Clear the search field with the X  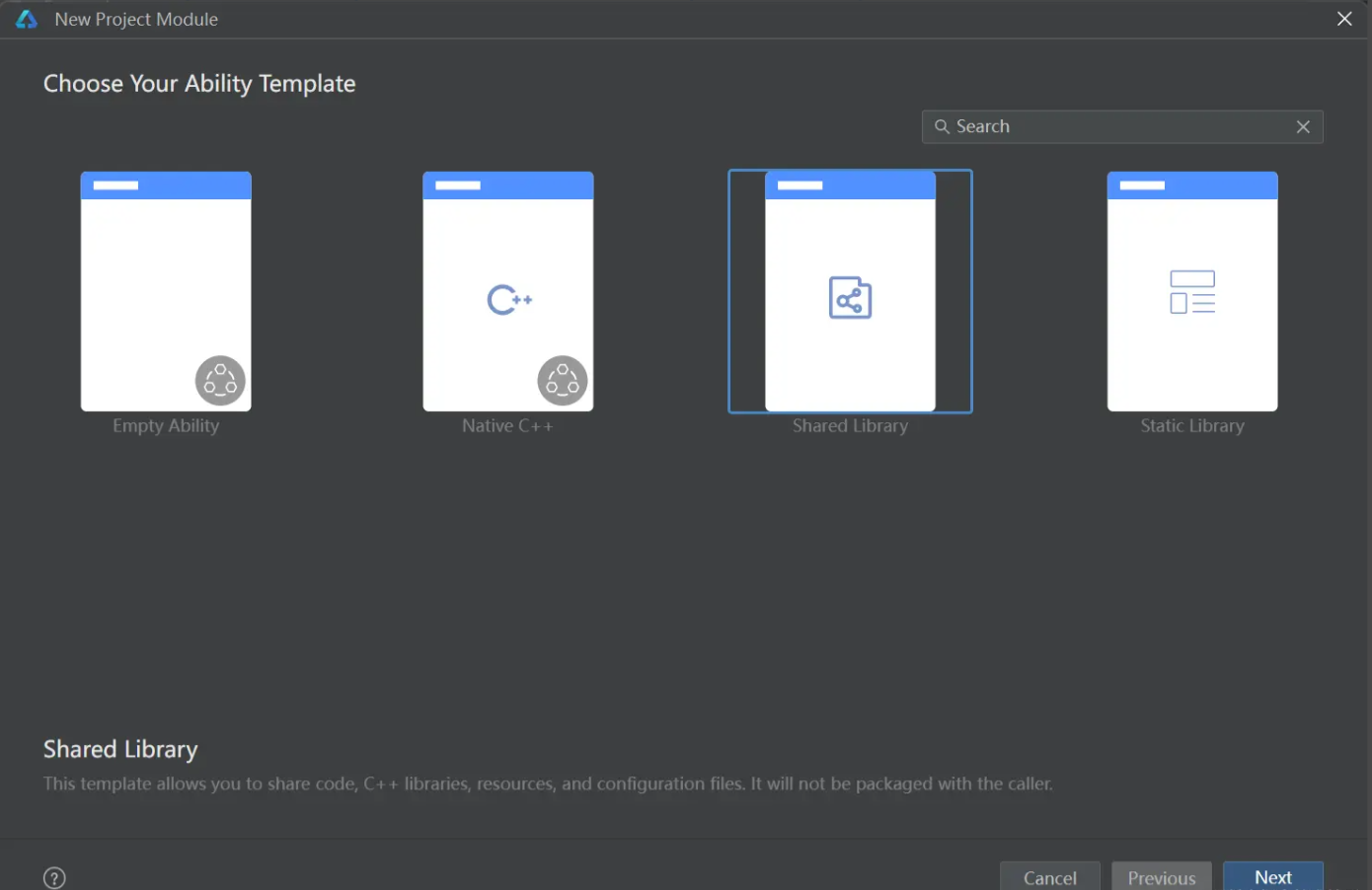[1303, 127]
